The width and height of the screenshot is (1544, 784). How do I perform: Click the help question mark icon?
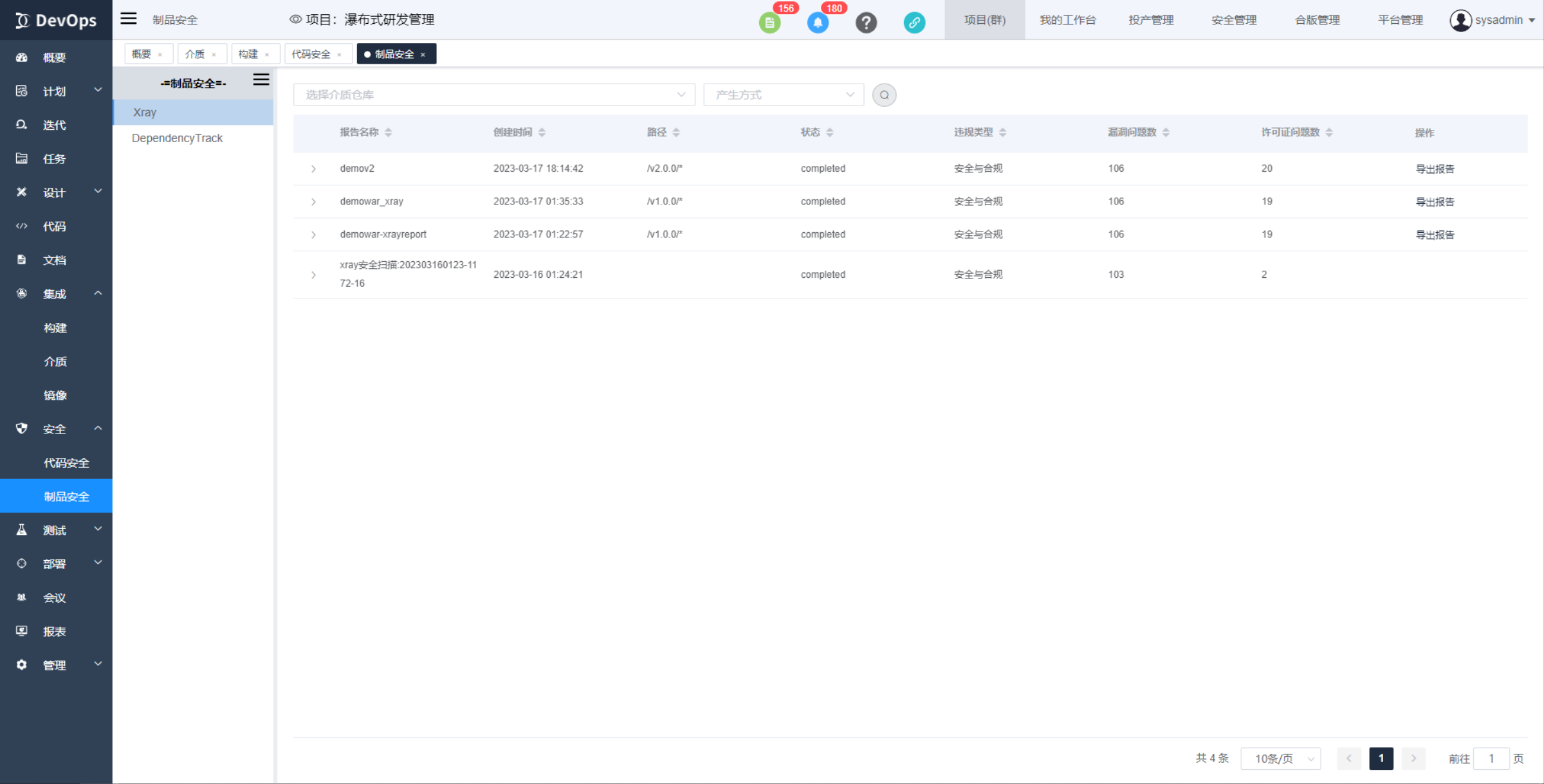pos(867,23)
